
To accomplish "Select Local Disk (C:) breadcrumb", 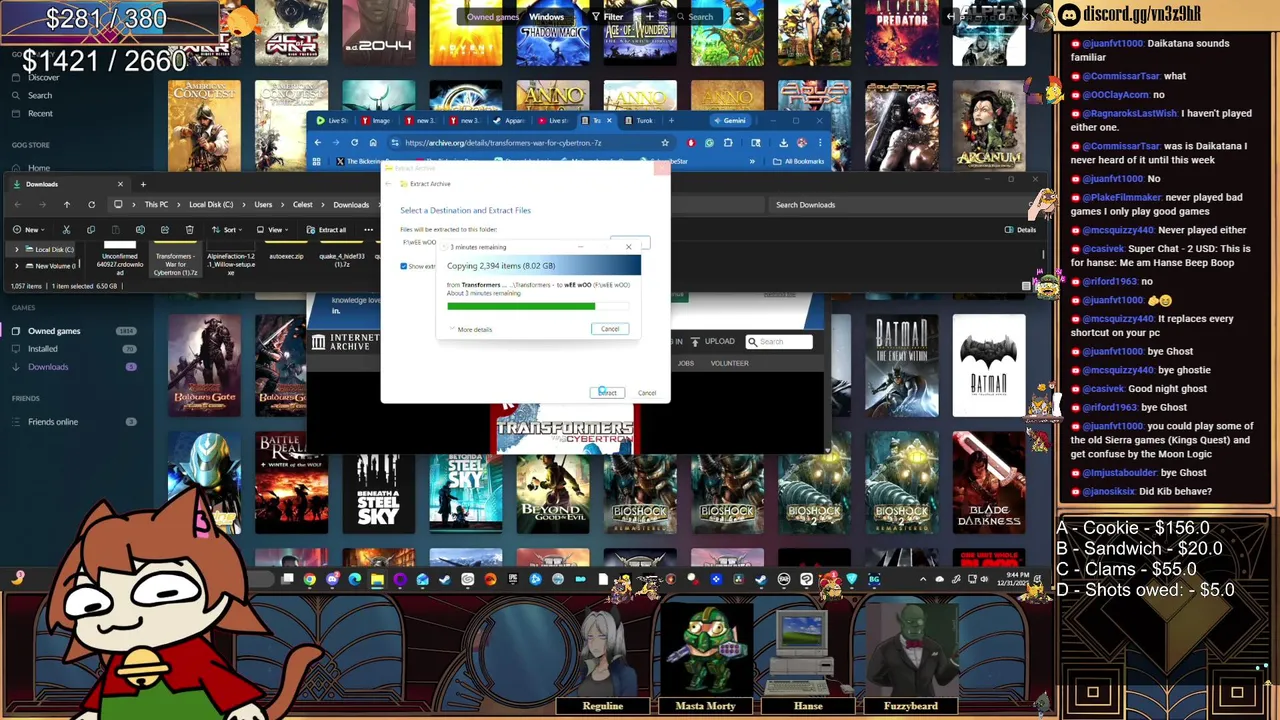I will click(x=211, y=205).
